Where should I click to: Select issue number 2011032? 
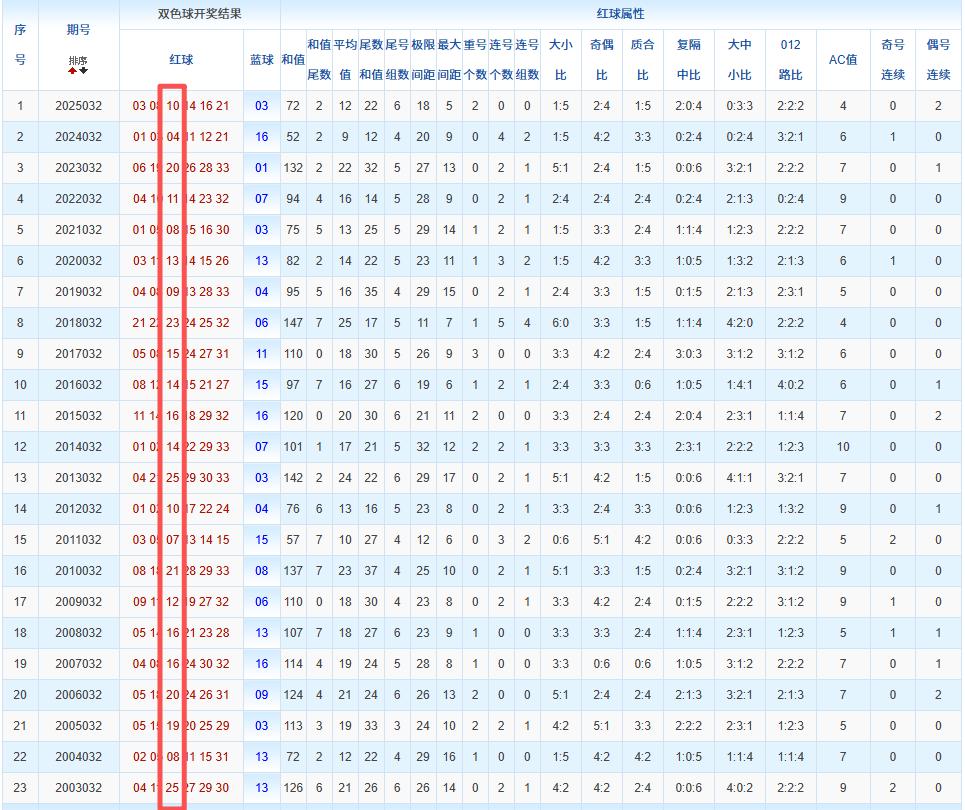79,540
